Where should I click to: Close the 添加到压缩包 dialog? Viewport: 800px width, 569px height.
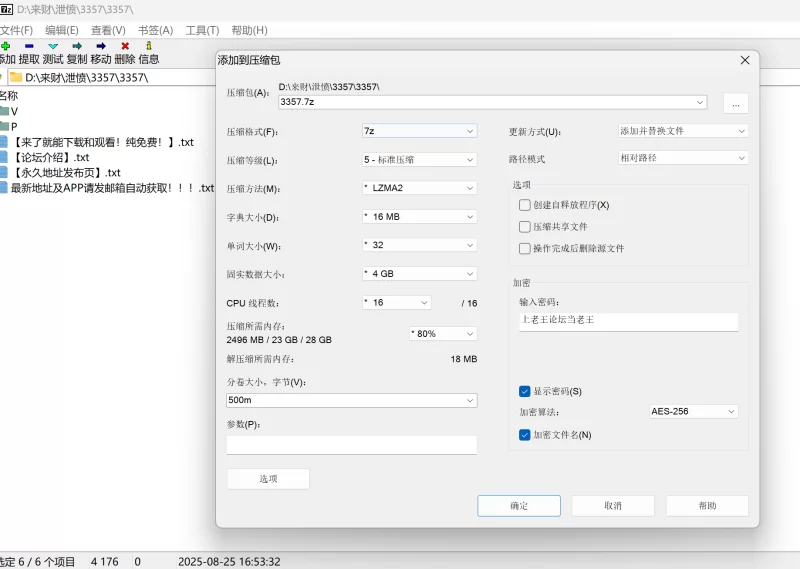(x=745, y=60)
